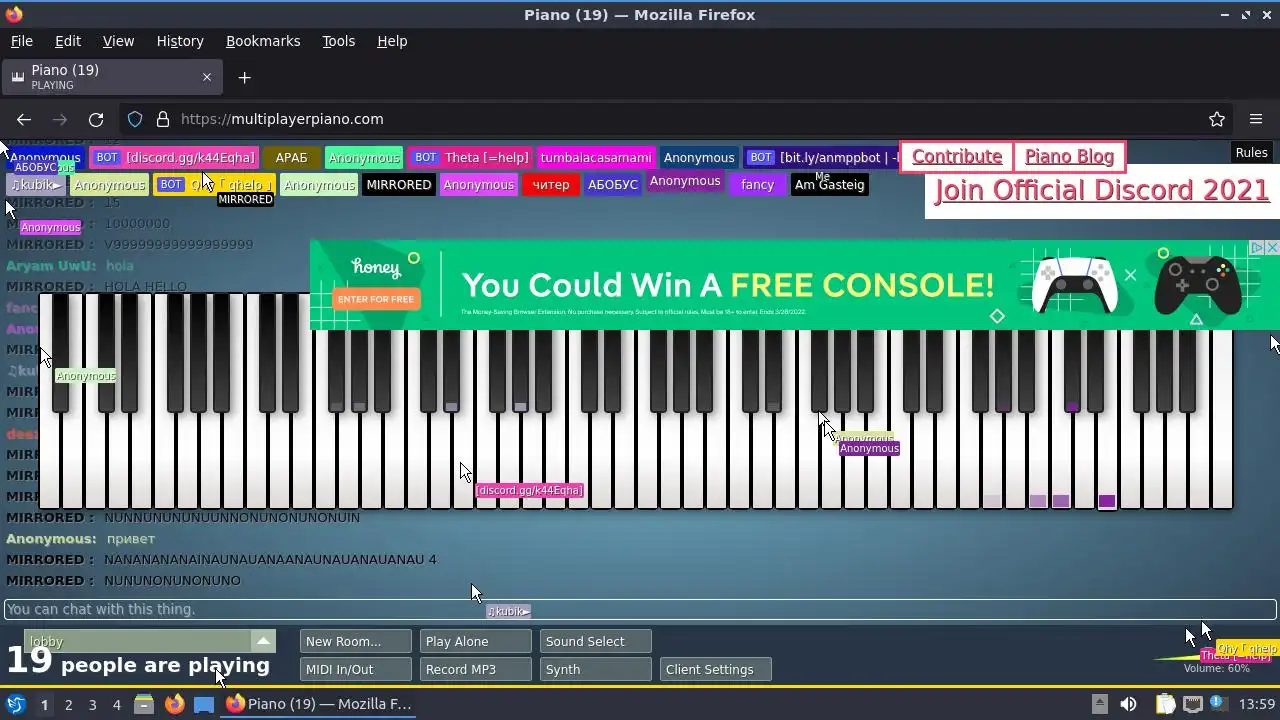Select bot user Theta [=help]
The width and height of the screenshot is (1280, 720).
coord(470,157)
